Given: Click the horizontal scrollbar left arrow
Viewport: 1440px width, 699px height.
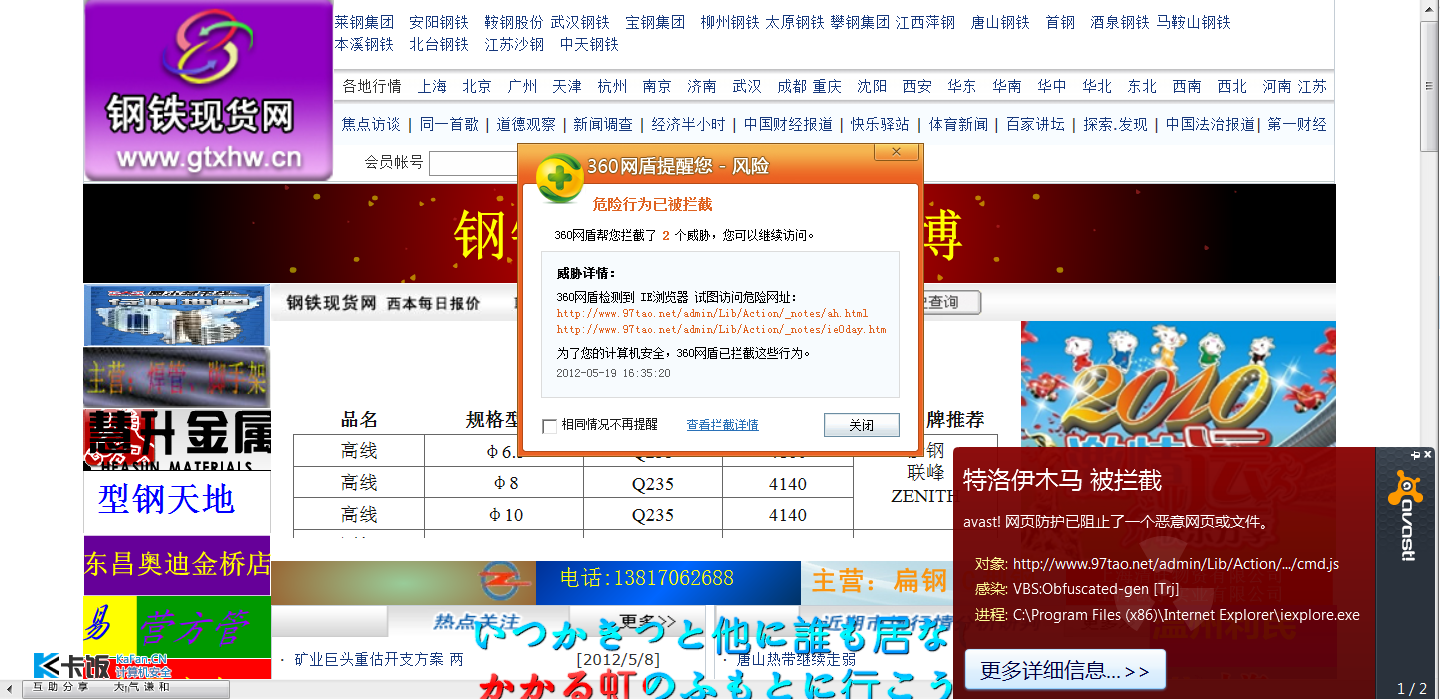Looking at the screenshot, I should [x=9, y=689].
